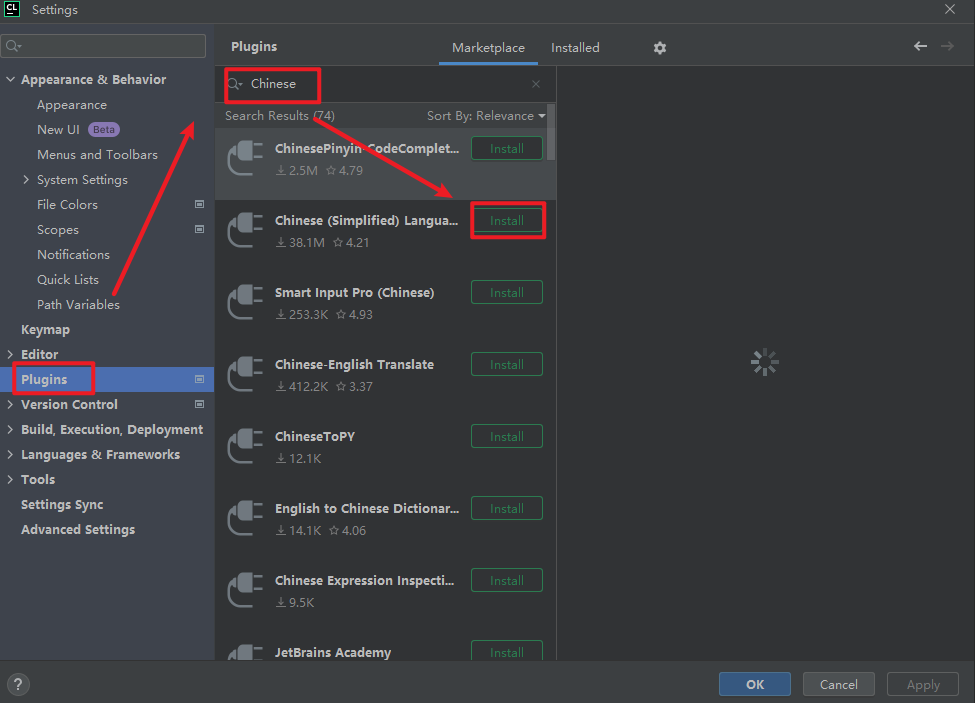Click English to Chinese Dictionary plugin icon
Viewport: 975px width, 703px height.
245,519
